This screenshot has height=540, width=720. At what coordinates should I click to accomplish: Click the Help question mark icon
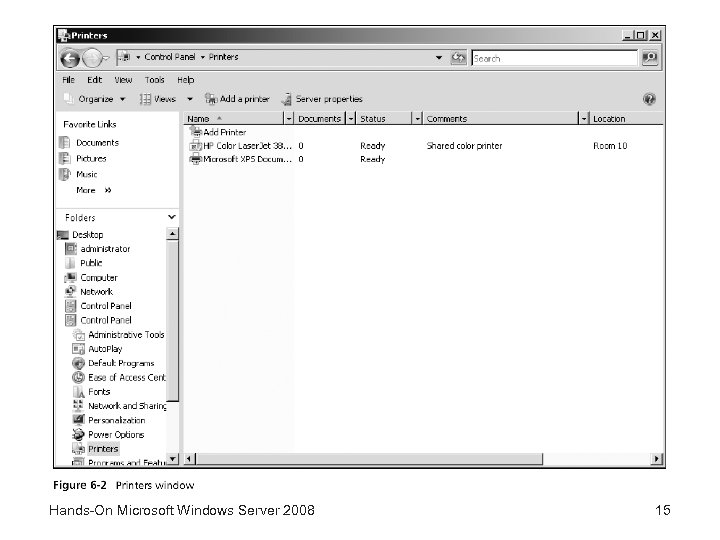[x=649, y=99]
